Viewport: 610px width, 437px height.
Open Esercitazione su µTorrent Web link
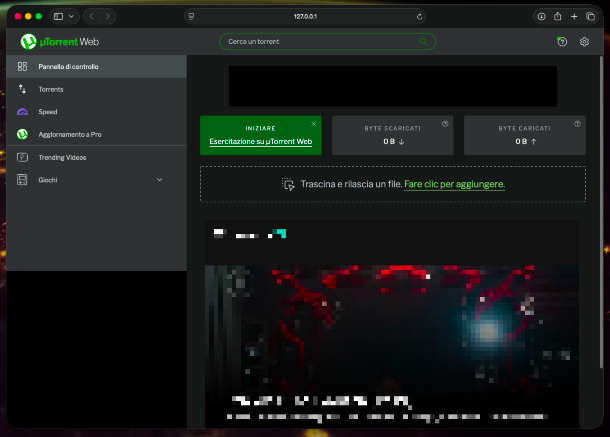pyautogui.click(x=261, y=142)
